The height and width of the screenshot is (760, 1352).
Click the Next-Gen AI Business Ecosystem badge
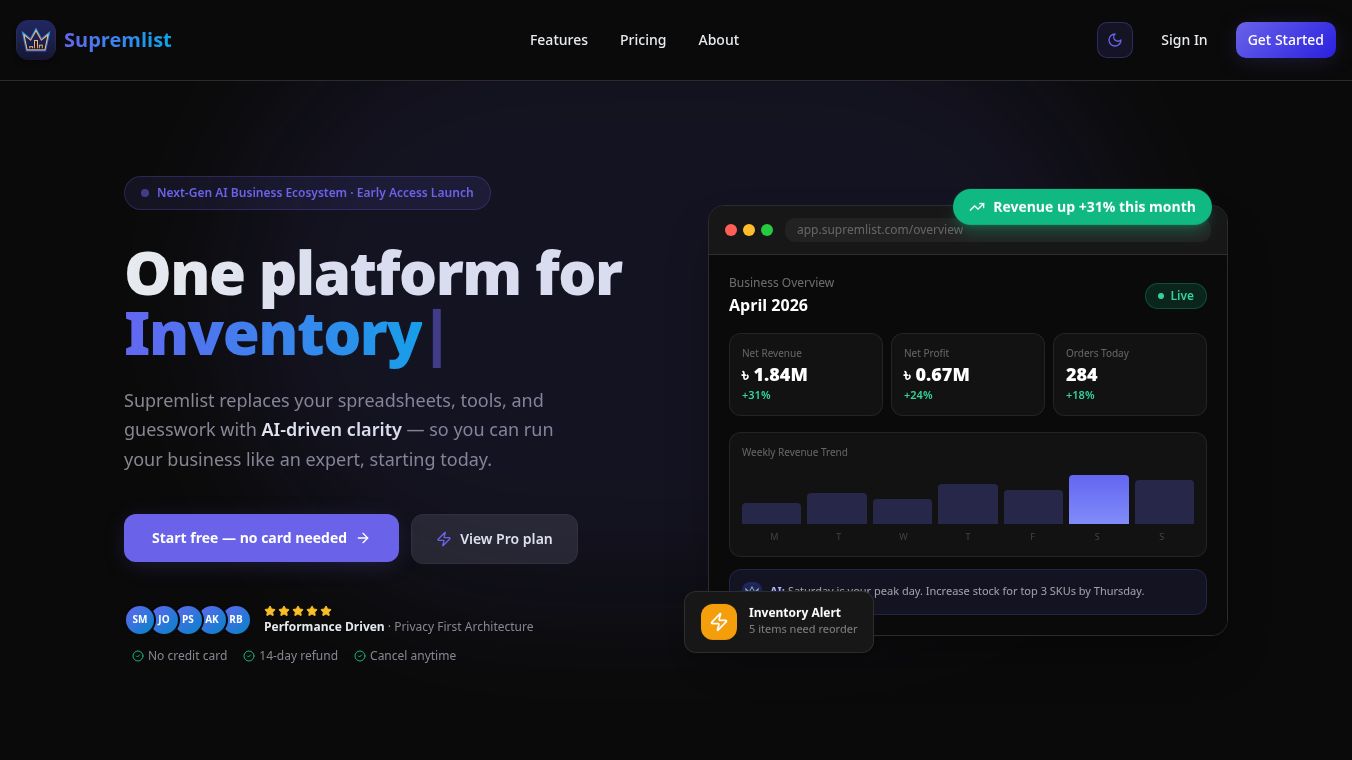tap(307, 193)
